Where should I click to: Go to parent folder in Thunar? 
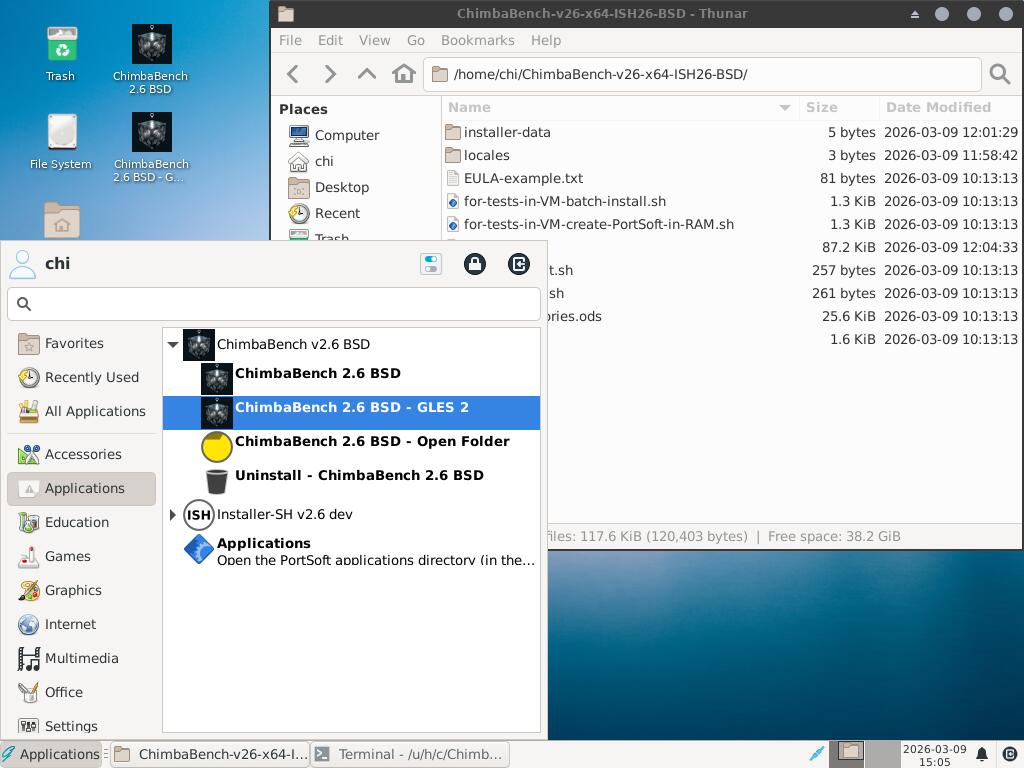pos(367,74)
